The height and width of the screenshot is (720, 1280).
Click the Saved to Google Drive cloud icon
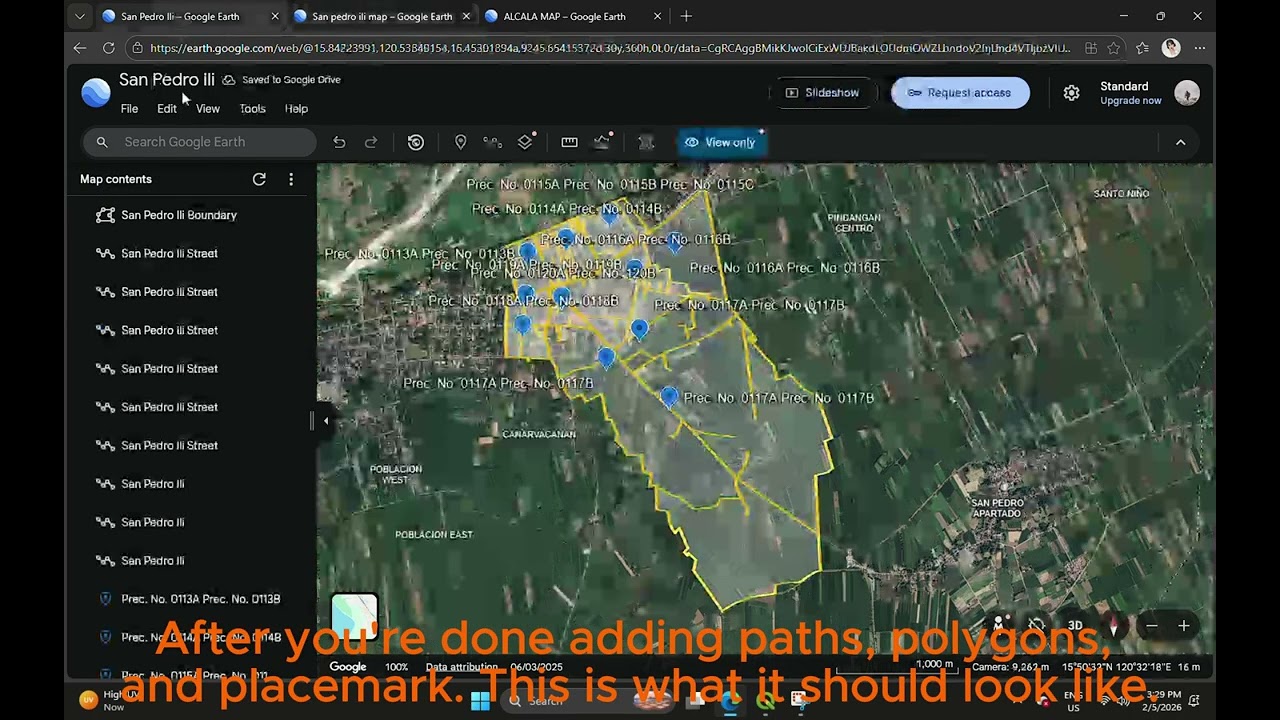click(228, 80)
